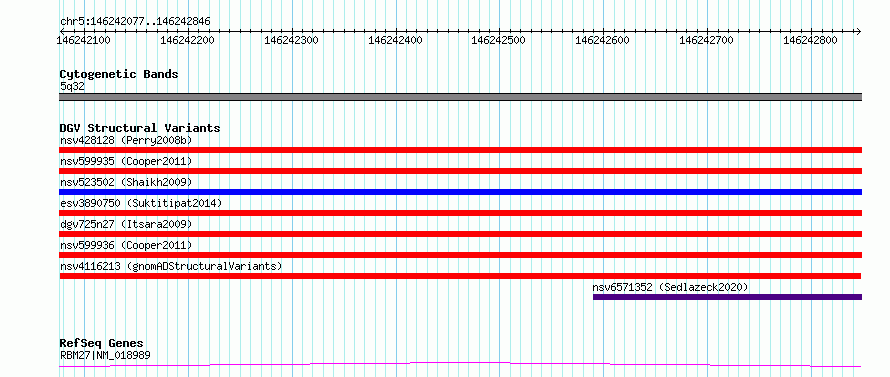
Task: Click ruler position 146242100
Action: 84,40
